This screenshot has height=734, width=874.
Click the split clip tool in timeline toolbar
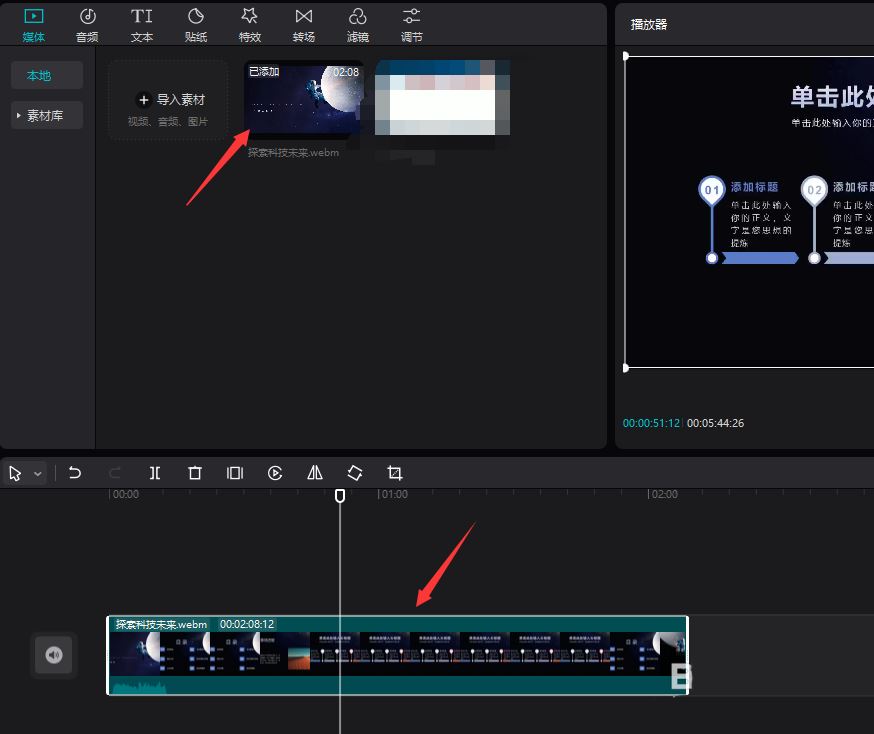[x=155, y=473]
